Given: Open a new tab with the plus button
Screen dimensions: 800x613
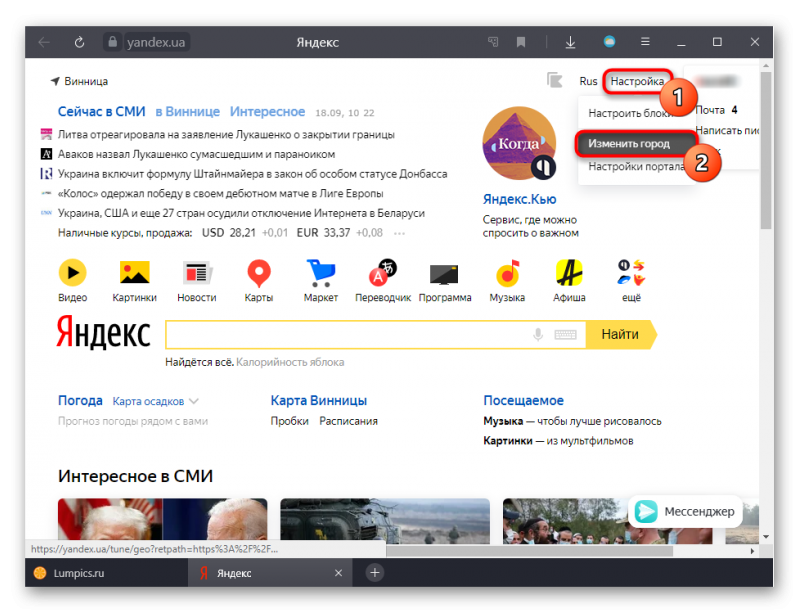Looking at the screenshot, I should tap(374, 573).
